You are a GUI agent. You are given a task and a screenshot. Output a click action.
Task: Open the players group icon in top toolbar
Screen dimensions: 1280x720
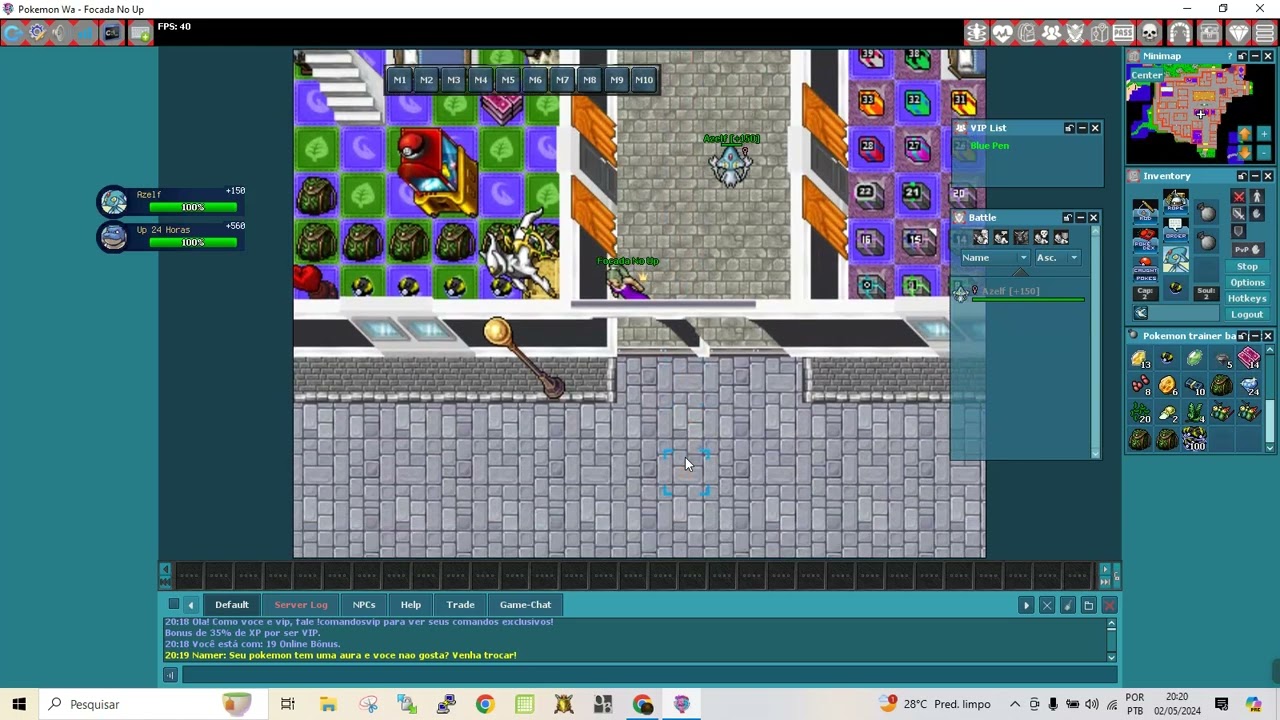click(x=1051, y=33)
